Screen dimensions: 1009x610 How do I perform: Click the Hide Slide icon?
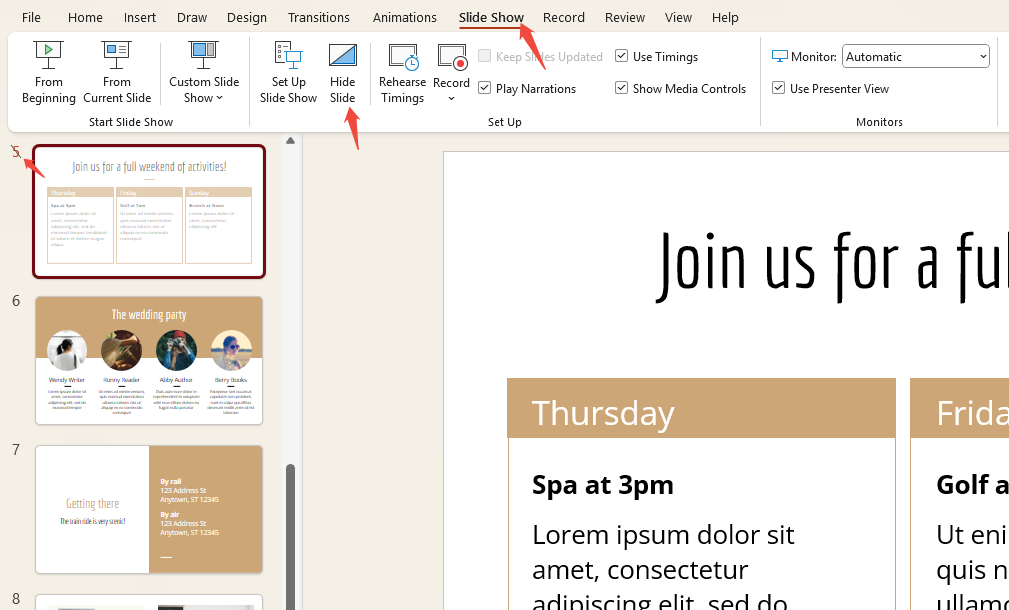[x=342, y=56]
